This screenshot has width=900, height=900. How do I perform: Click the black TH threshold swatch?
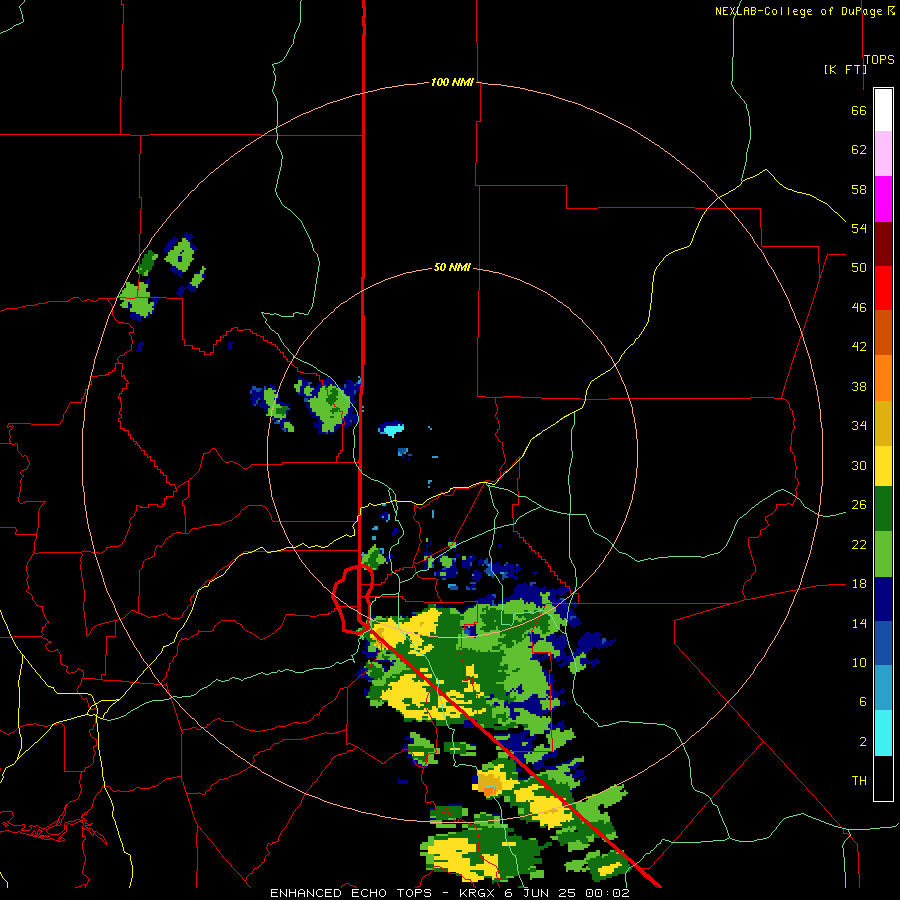pos(883,778)
